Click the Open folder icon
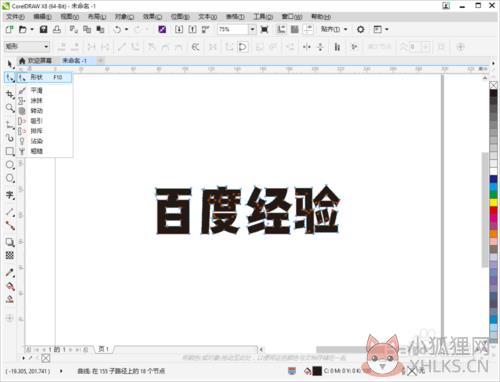Viewport: 500px width, 382px height. (x=22, y=29)
